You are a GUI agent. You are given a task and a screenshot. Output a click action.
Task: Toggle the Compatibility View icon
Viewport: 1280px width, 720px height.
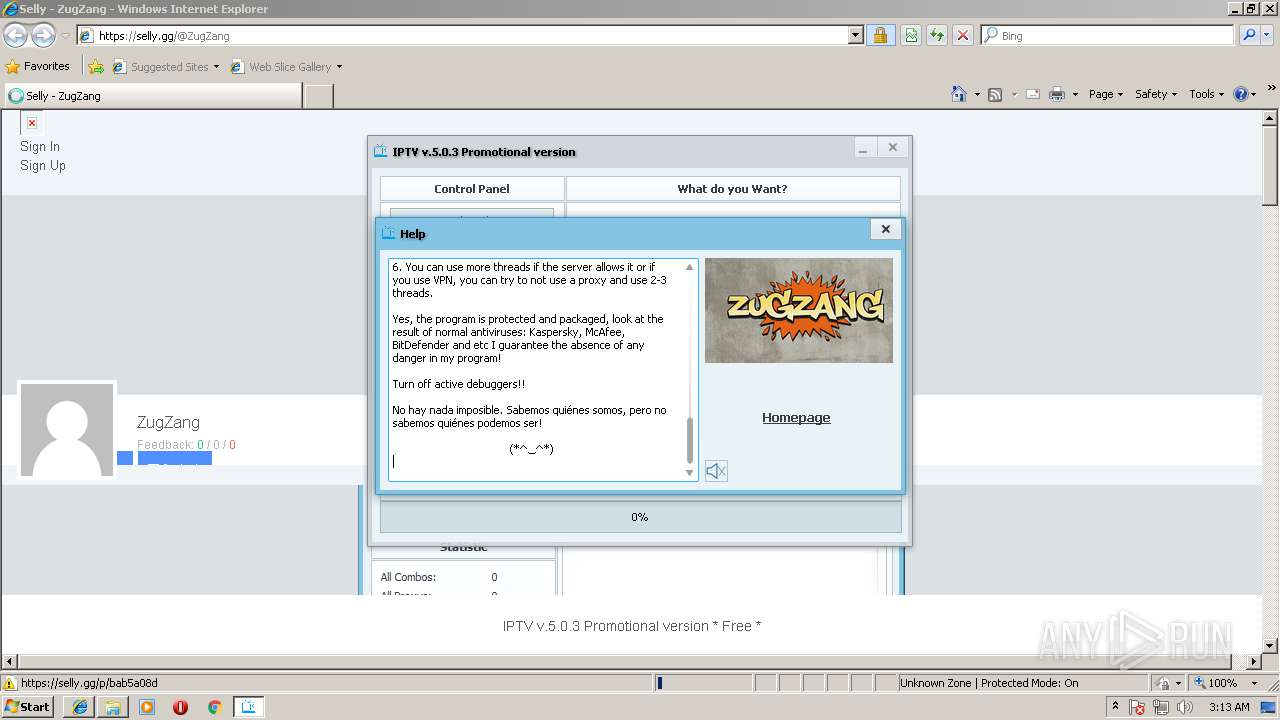[911, 35]
